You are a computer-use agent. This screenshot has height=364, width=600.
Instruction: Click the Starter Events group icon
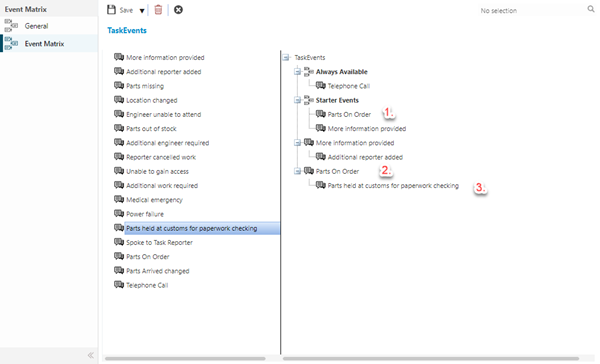point(309,100)
